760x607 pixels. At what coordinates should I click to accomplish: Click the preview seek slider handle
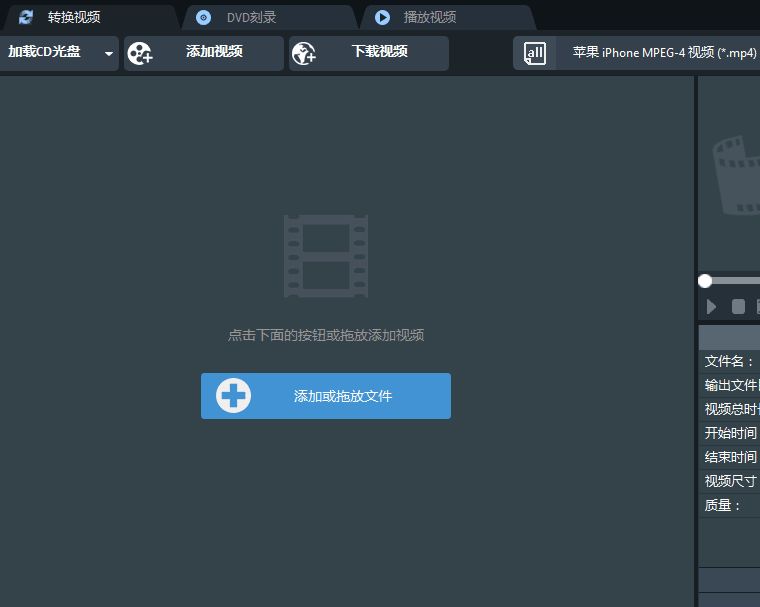point(705,281)
